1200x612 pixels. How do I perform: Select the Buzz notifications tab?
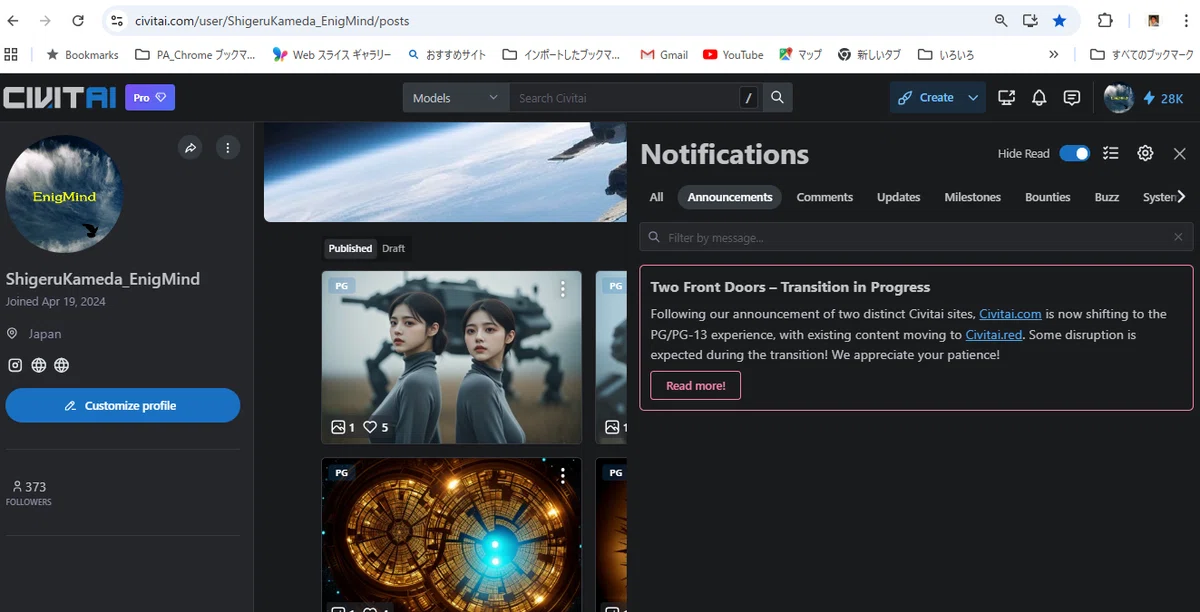1107,197
